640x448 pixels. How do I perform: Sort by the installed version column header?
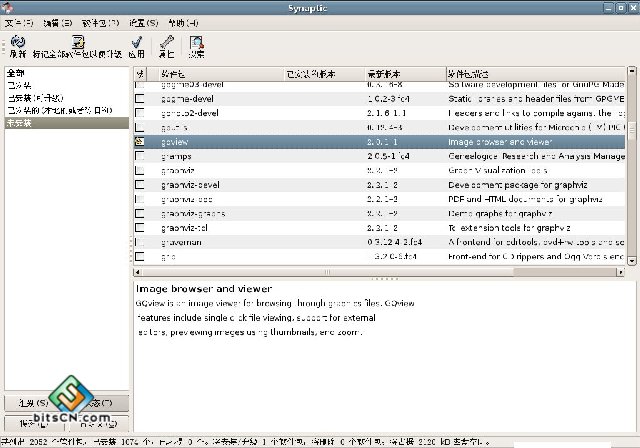tap(324, 74)
